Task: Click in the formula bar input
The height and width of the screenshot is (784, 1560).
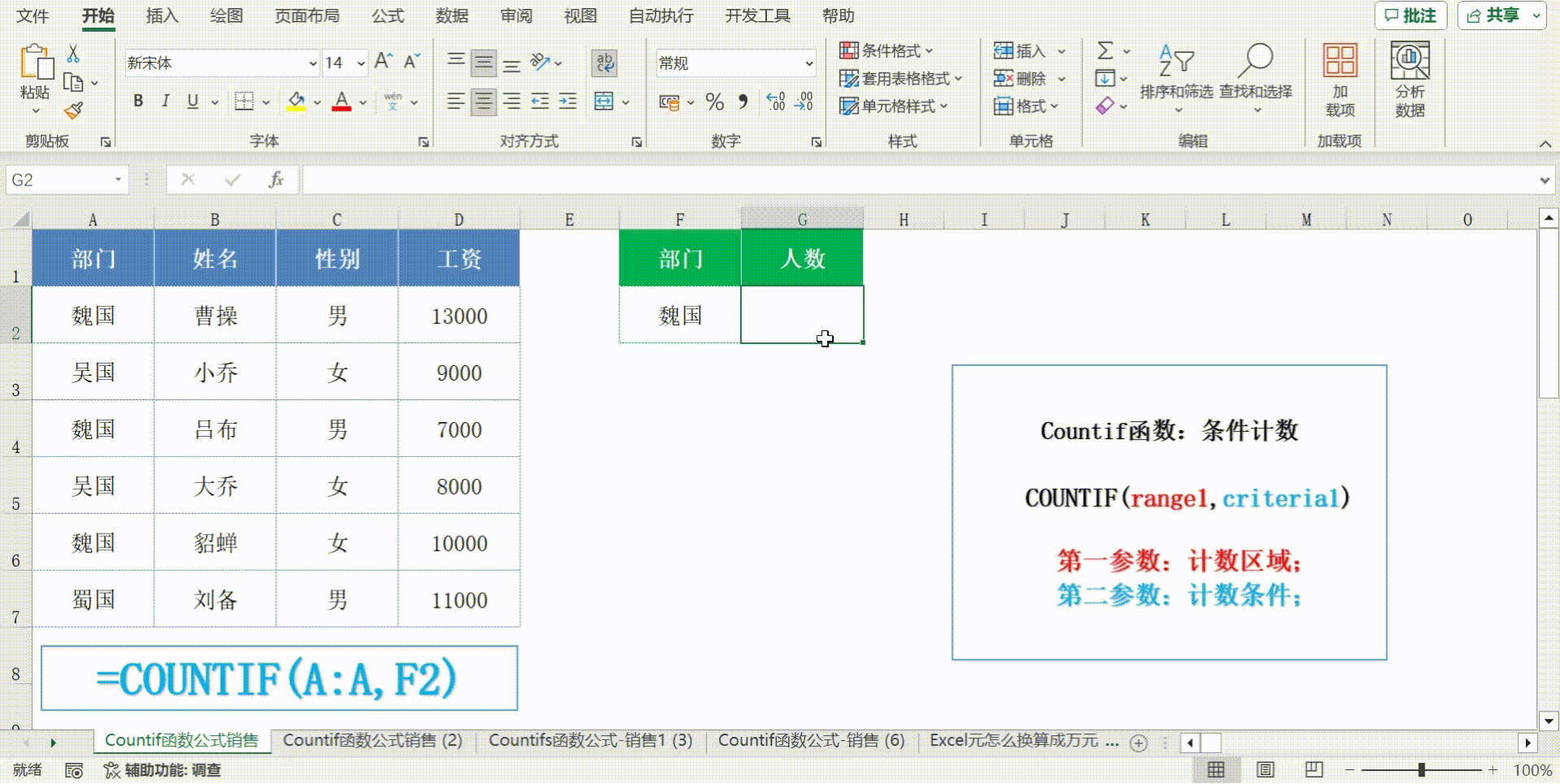Action: click(919, 180)
